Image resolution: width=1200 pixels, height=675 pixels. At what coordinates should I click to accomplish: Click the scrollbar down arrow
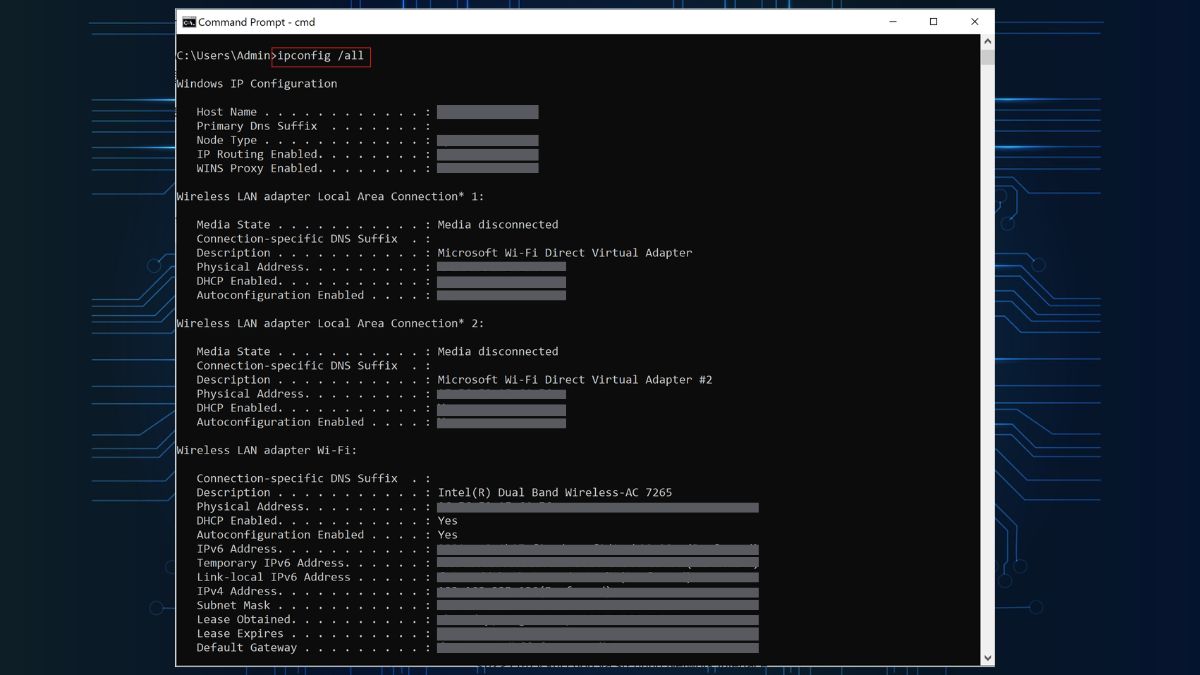point(988,658)
